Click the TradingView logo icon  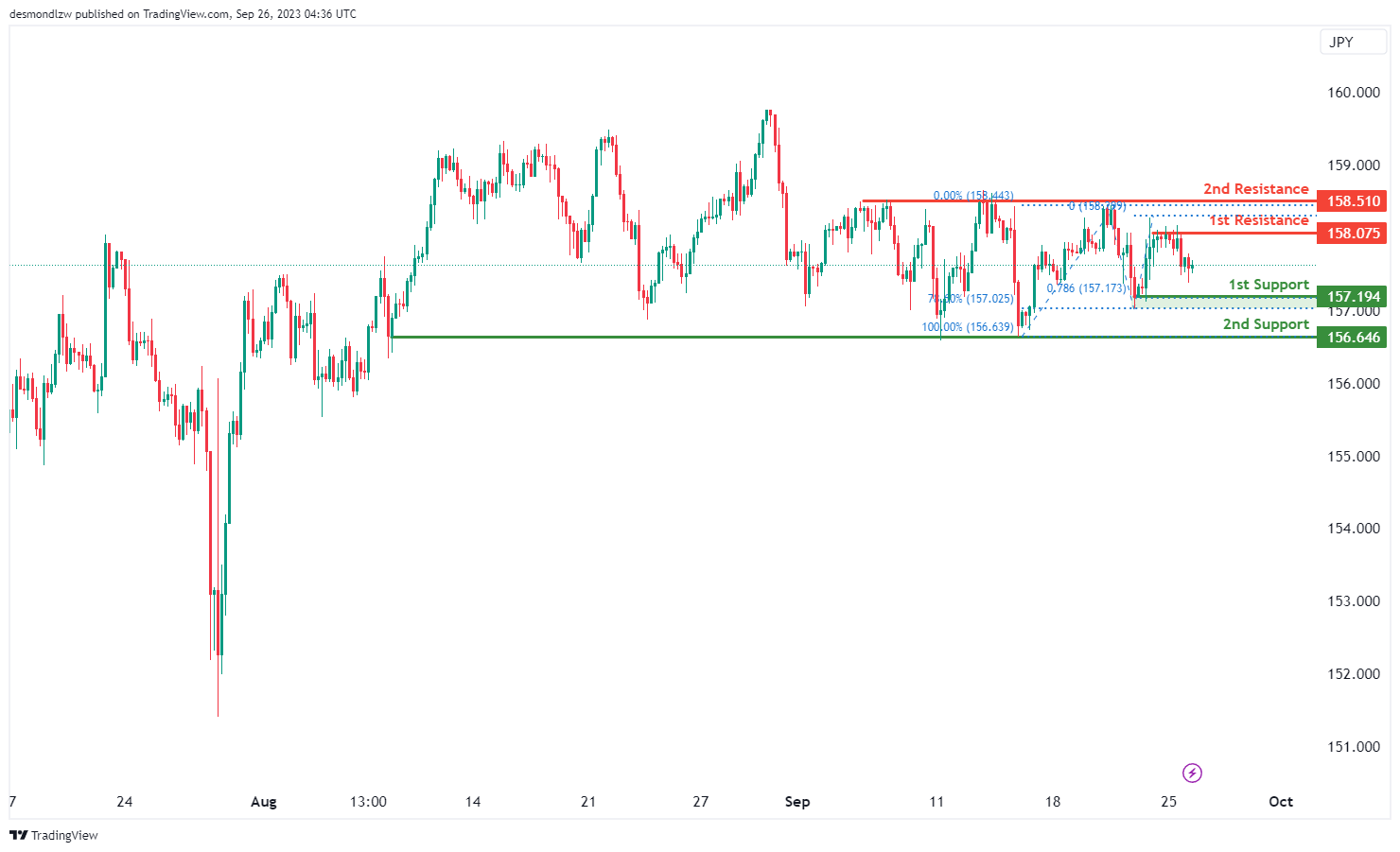18,835
